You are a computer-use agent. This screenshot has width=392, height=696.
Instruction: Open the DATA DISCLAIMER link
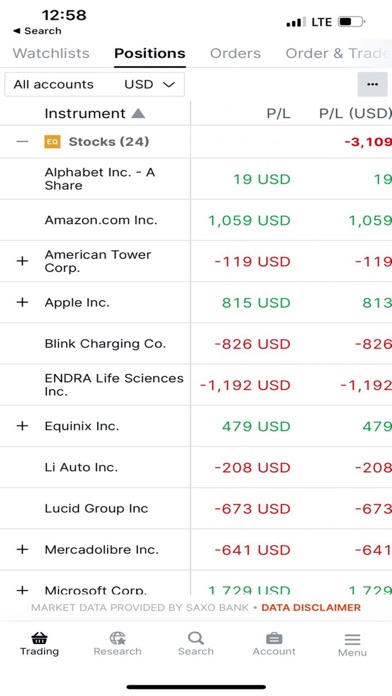click(x=311, y=608)
